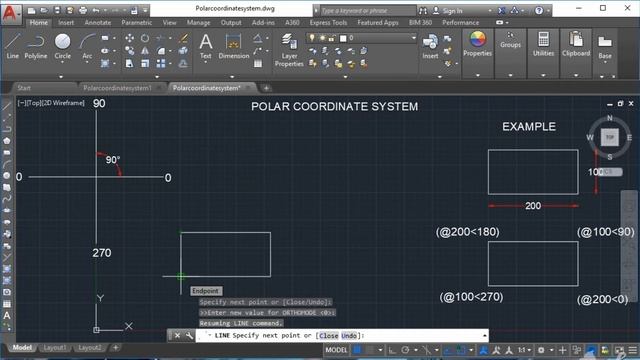Click the Offset tool icon
Screen dimensions: 640x360
click(x=183, y=63)
